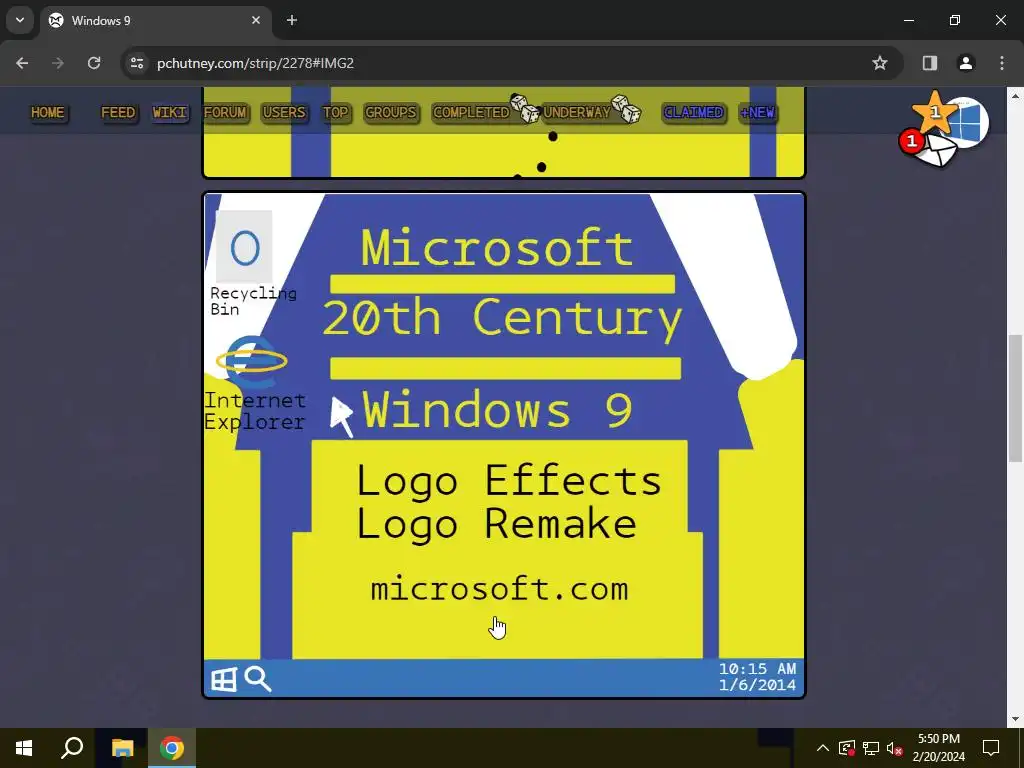Screen dimensions: 1024x768
Task: Click 'Logo Effects' text in panel
Action: (x=509, y=481)
